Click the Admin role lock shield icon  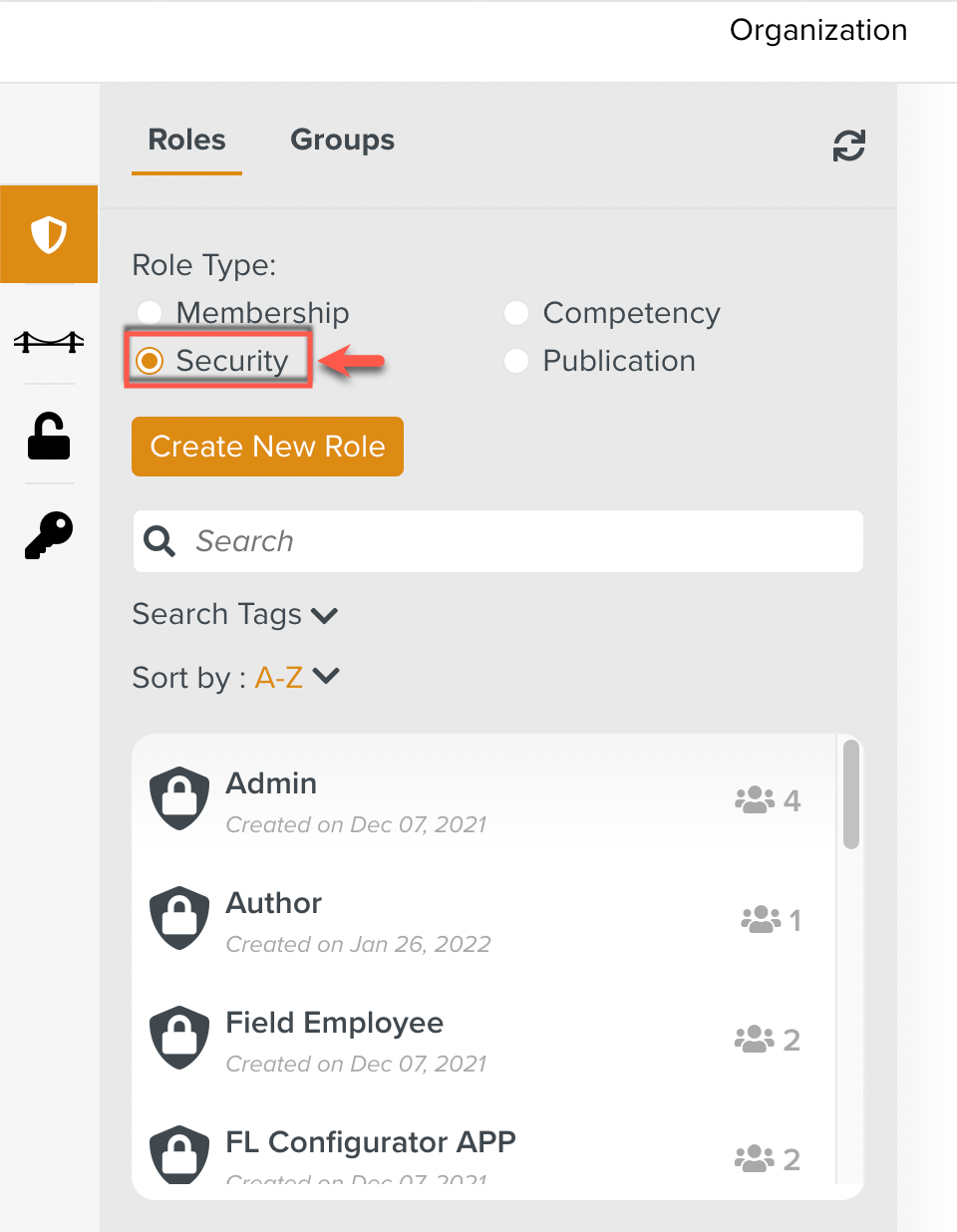(179, 798)
